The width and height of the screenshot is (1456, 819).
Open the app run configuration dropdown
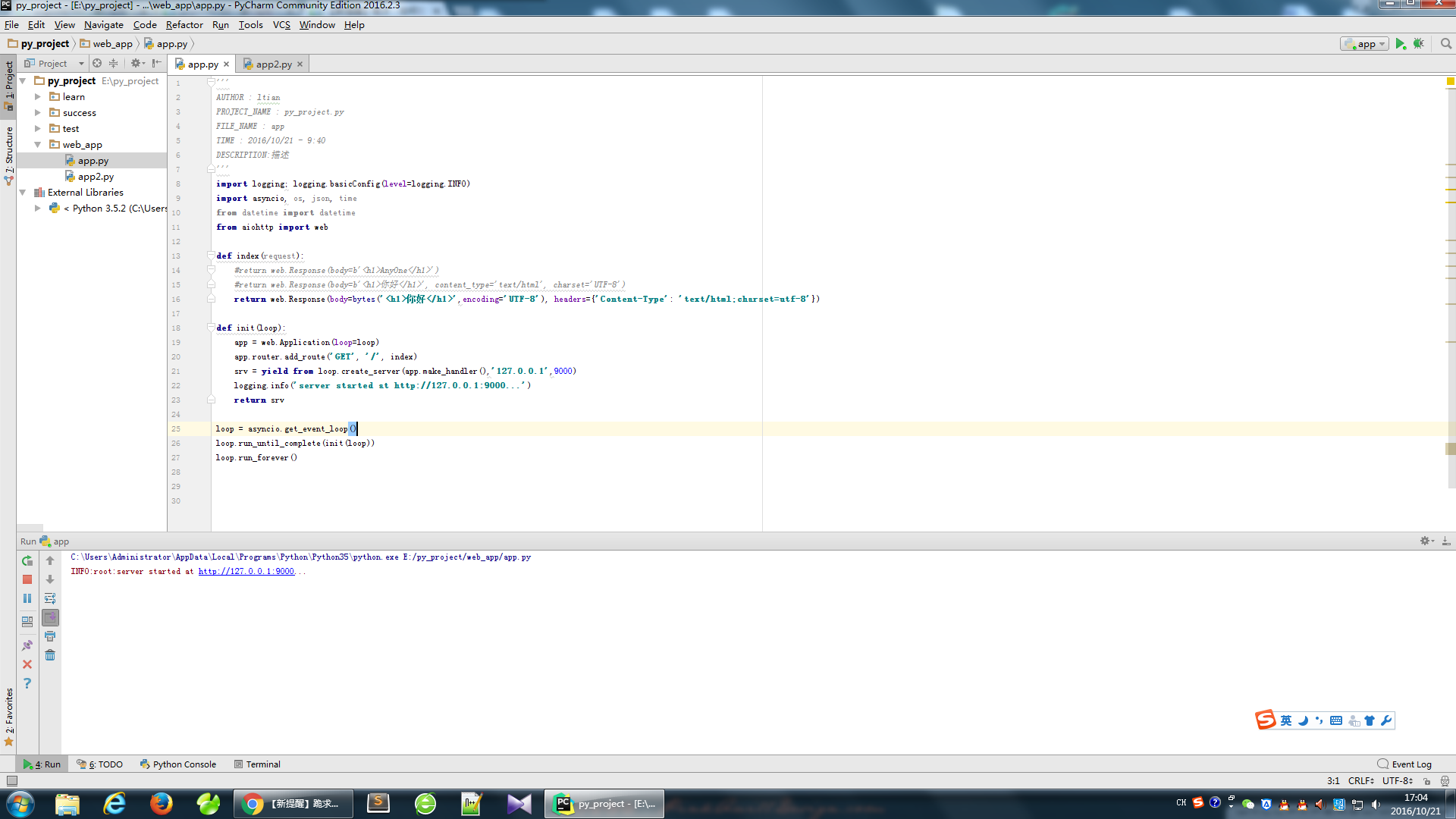pyautogui.click(x=1365, y=44)
